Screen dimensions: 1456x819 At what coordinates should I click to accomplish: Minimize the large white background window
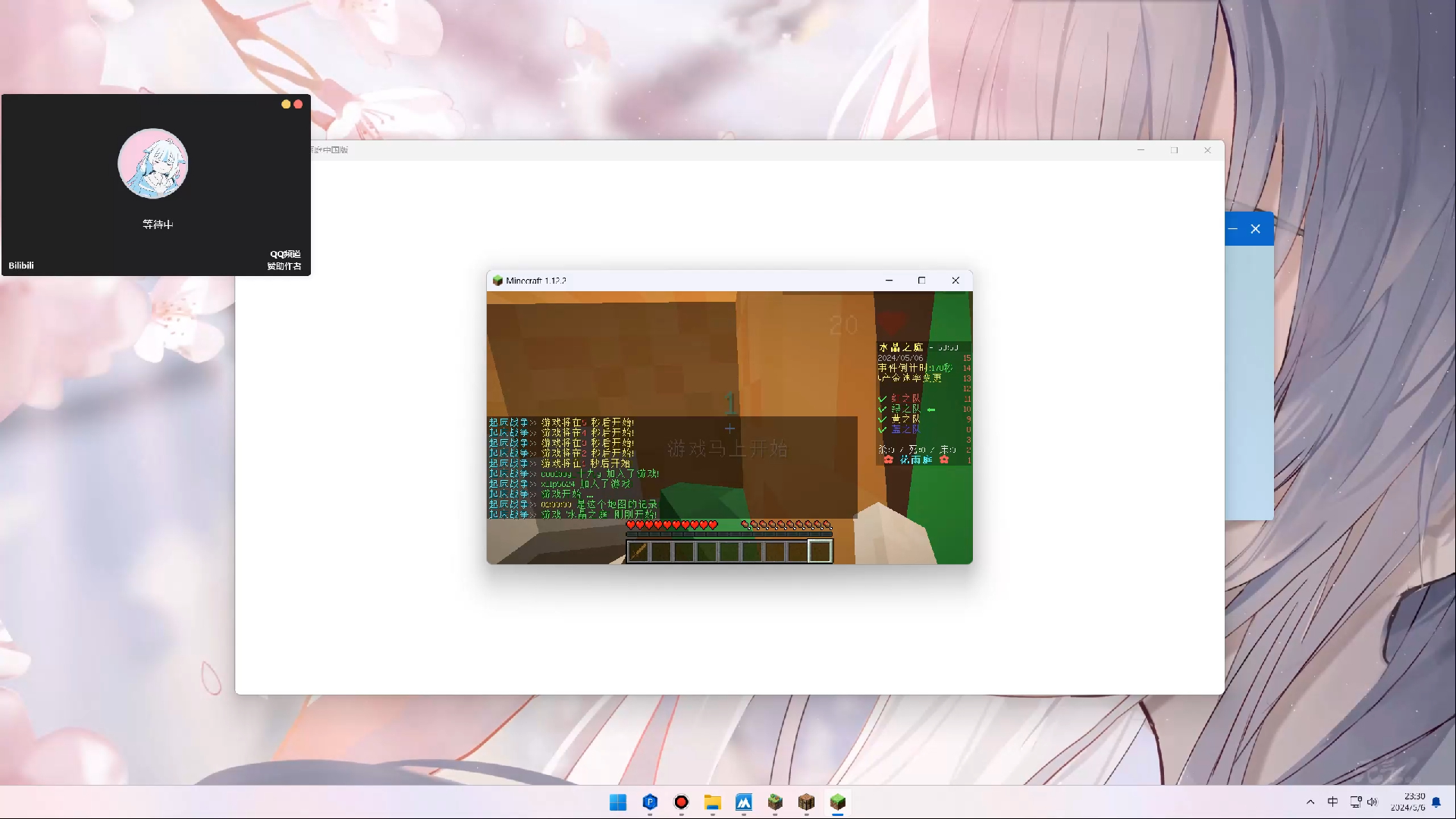click(1141, 150)
